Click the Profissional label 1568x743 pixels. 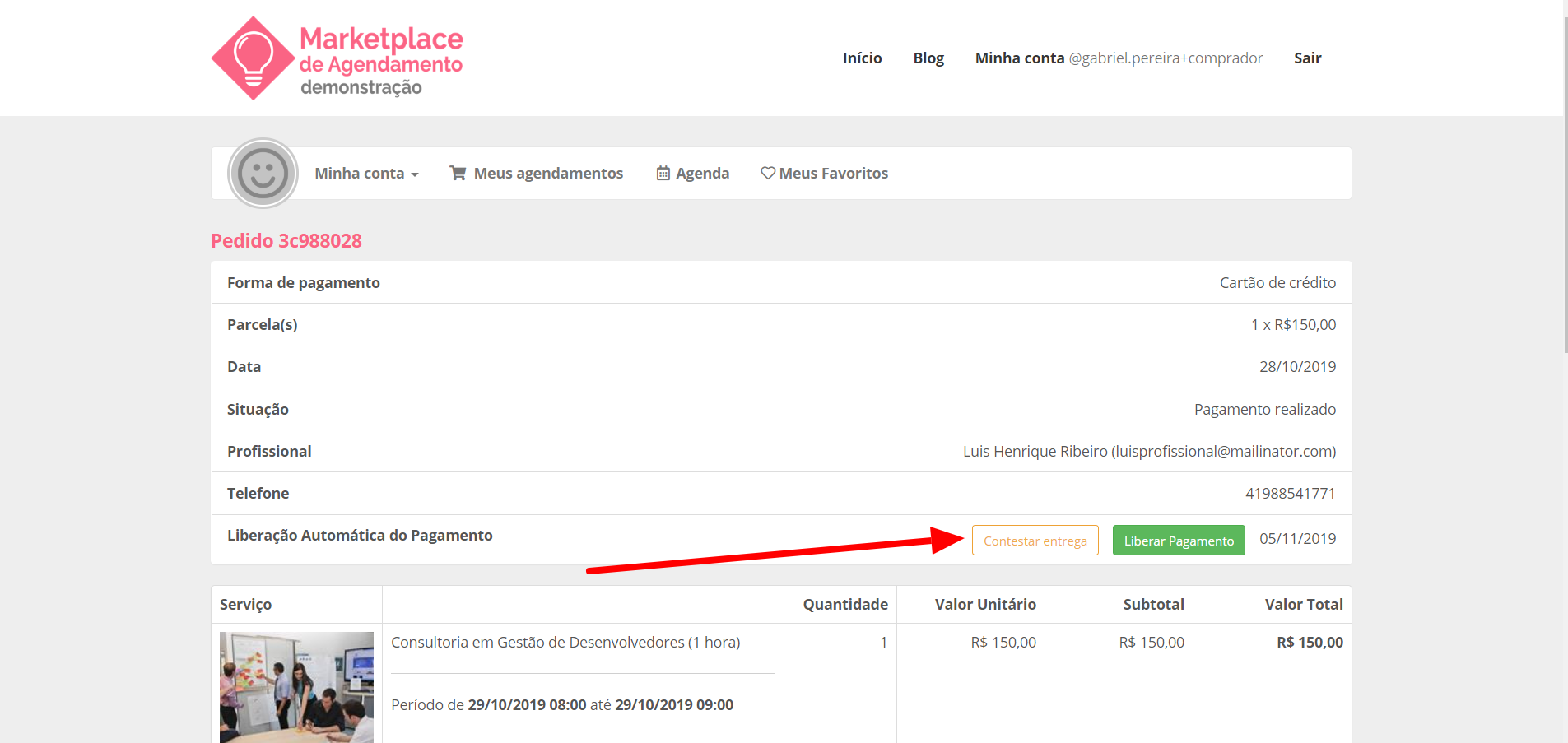click(x=269, y=451)
